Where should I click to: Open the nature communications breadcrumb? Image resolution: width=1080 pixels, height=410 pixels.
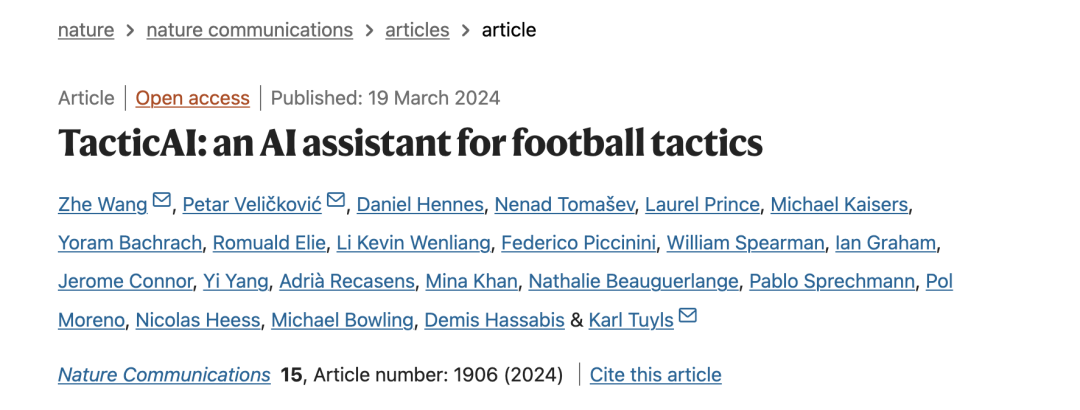click(249, 30)
